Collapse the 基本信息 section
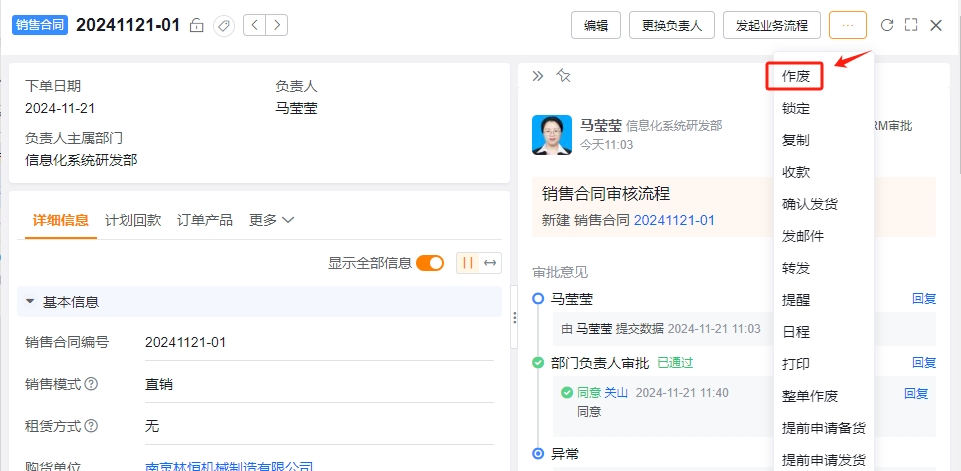961x471 pixels. coord(29,302)
